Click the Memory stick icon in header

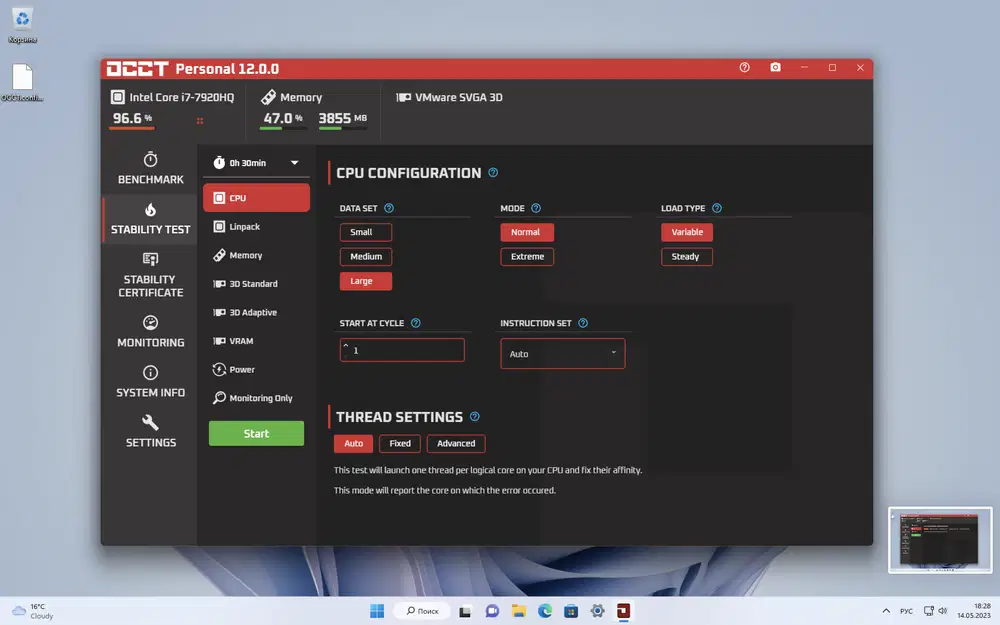click(x=268, y=97)
